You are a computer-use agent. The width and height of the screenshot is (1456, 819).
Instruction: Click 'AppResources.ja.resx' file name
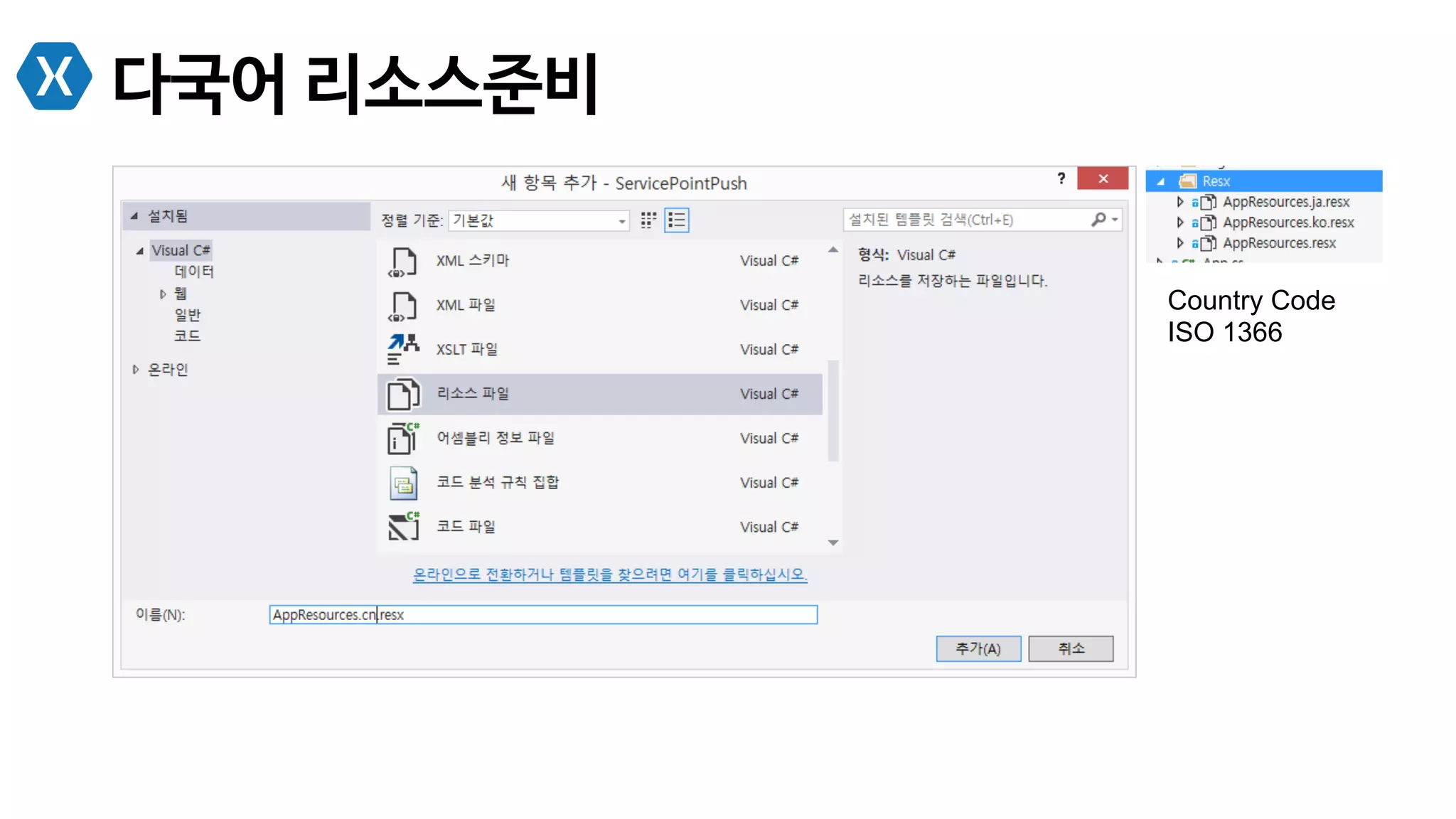coord(1286,203)
